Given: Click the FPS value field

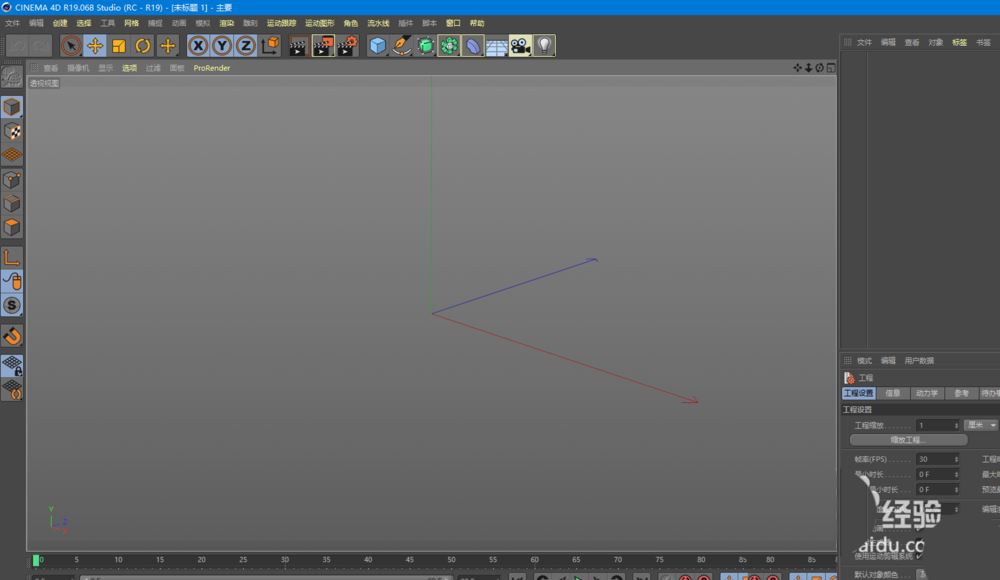Looking at the screenshot, I should (x=937, y=459).
